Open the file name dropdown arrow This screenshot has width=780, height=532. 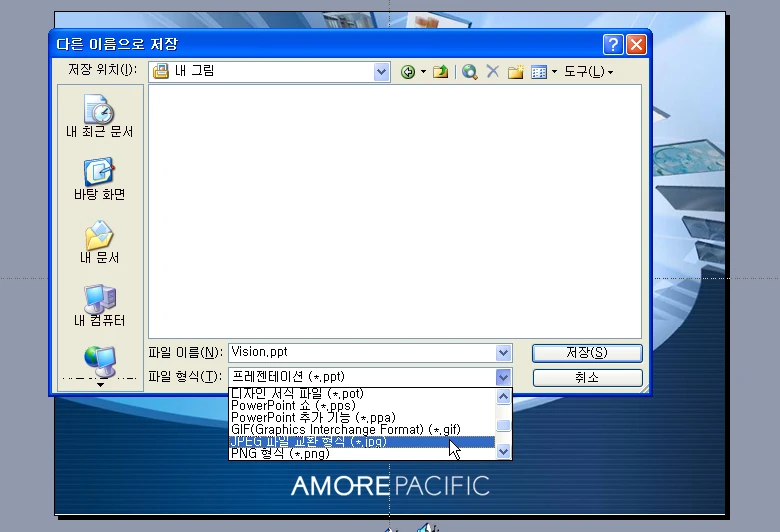[503, 353]
